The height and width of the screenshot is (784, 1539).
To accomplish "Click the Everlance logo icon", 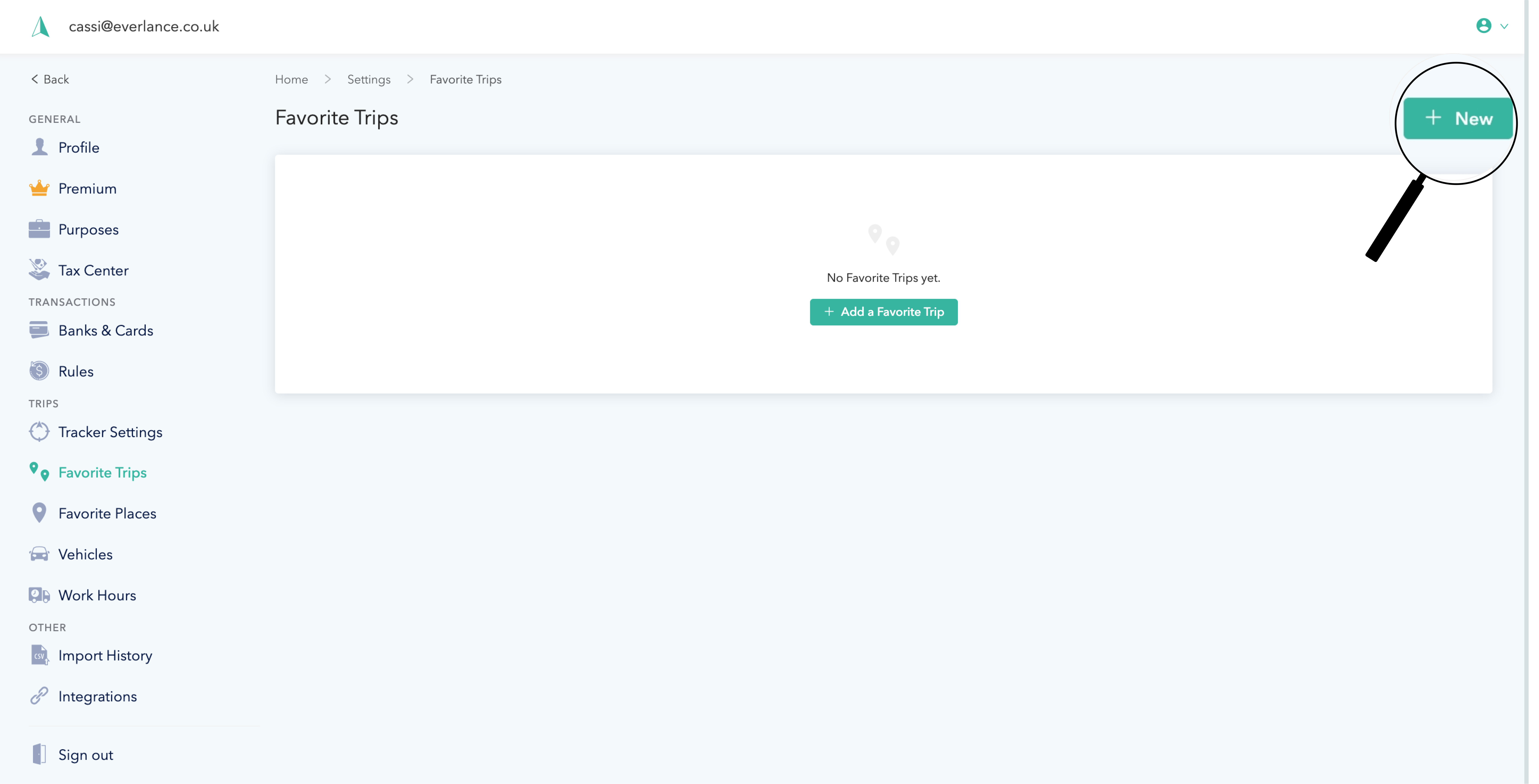I will point(41,27).
